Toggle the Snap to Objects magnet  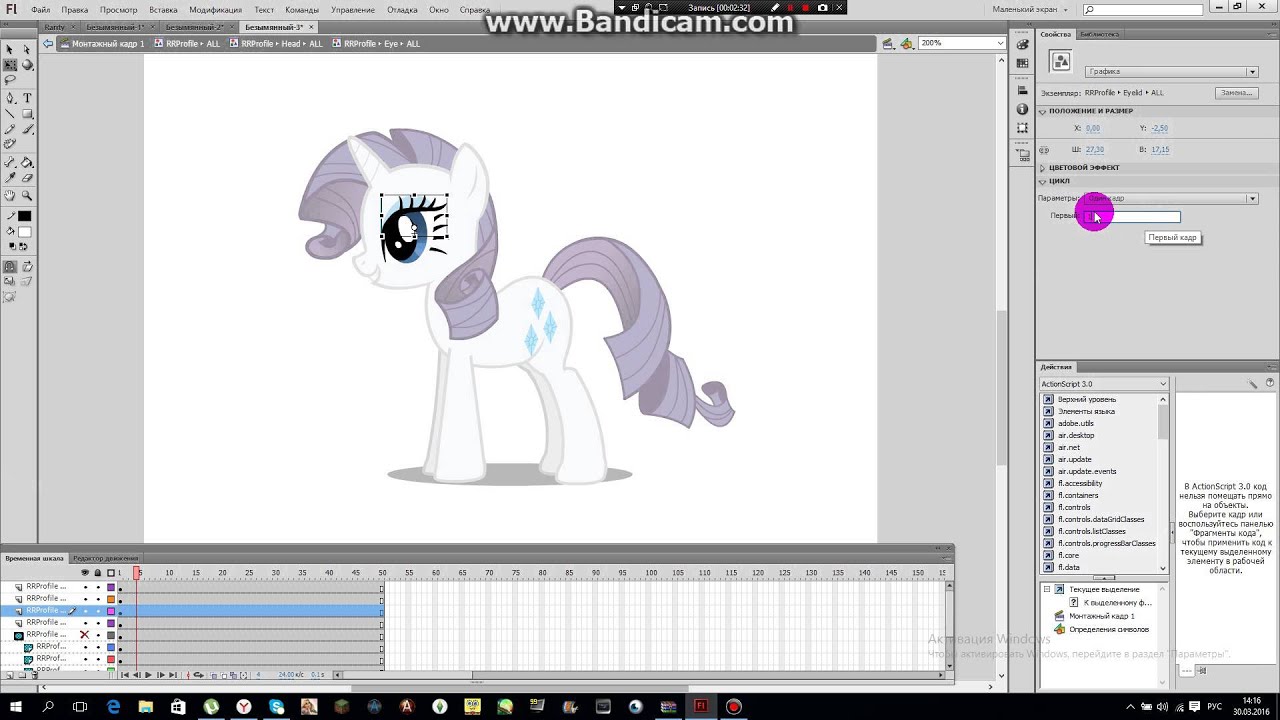pyautogui.click(x=10, y=267)
